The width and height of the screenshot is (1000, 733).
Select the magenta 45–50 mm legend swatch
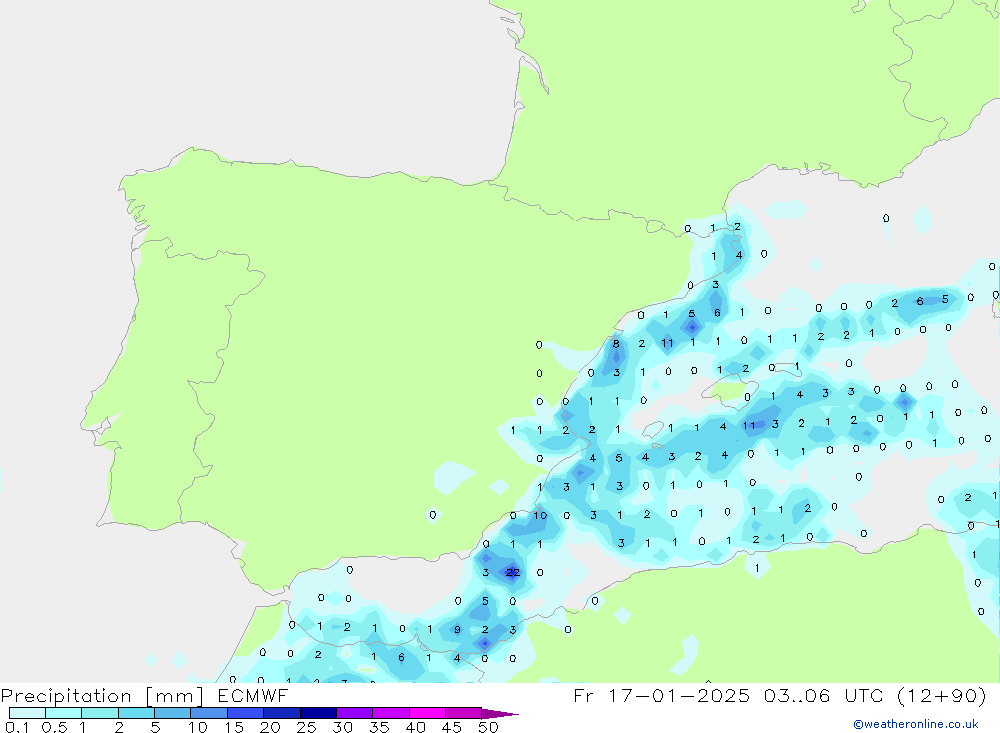pos(462,713)
